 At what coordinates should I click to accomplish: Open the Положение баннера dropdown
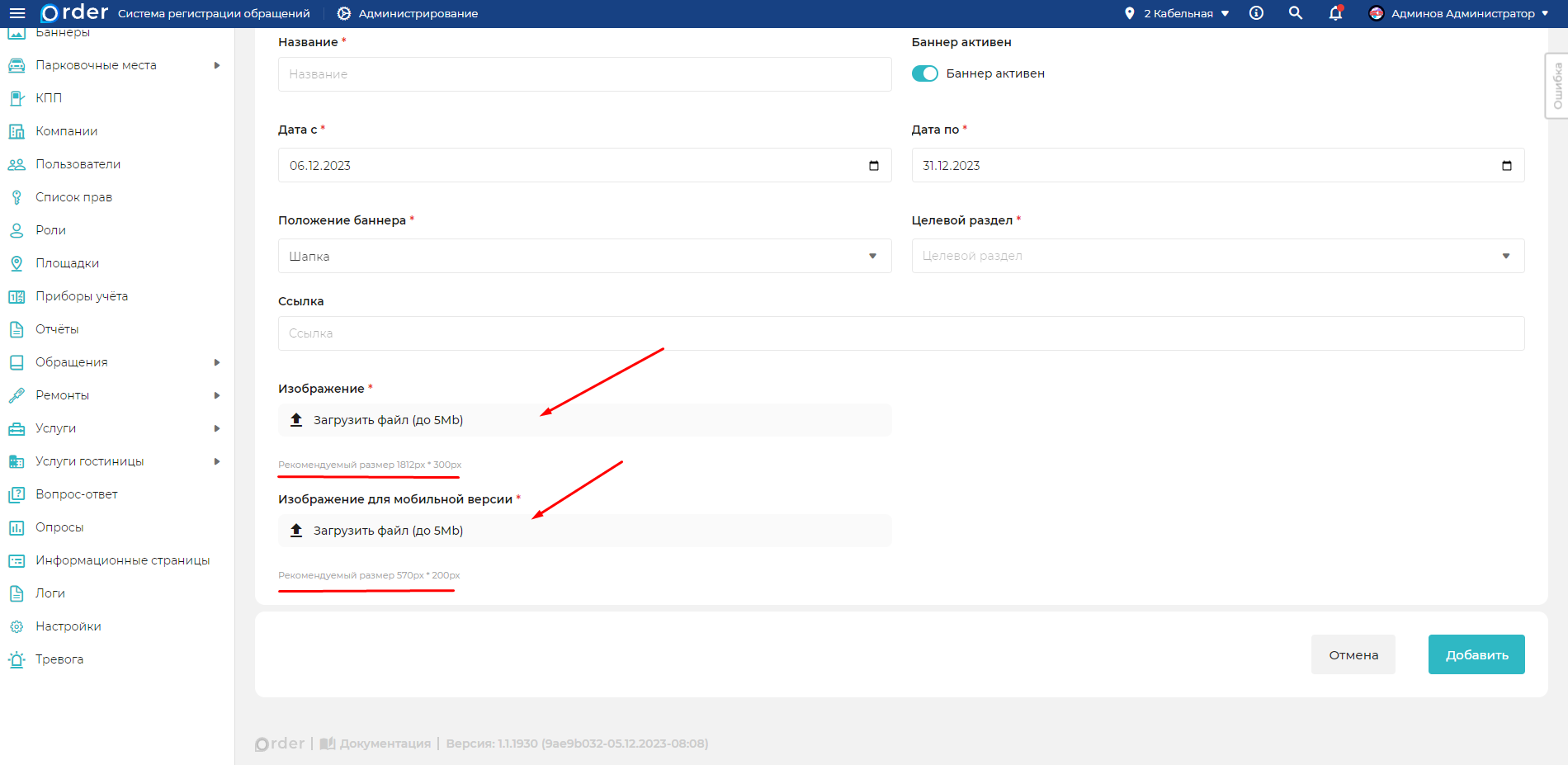click(x=584, y=257)
